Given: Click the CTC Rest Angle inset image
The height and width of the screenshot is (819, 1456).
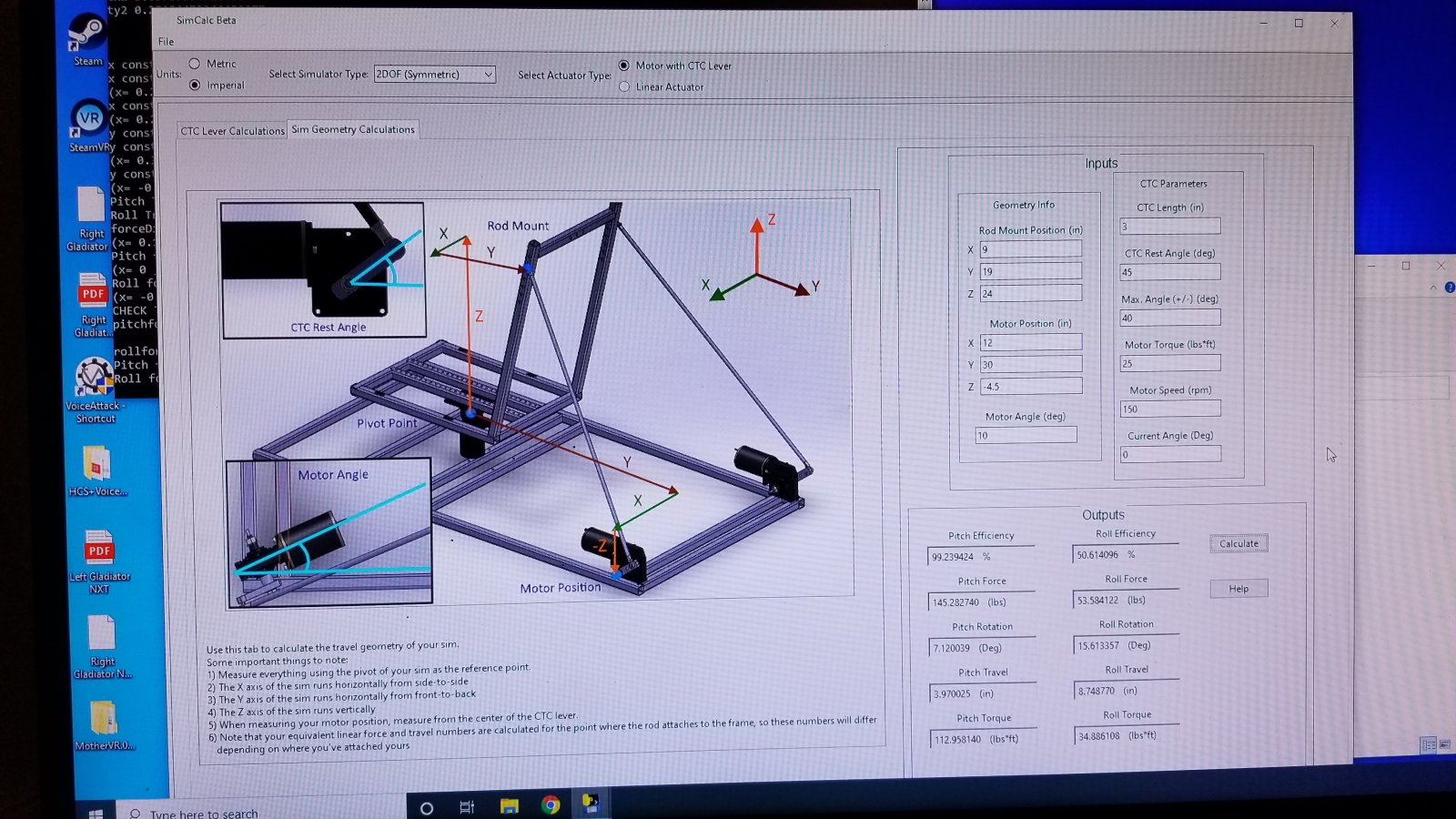Looking at the screenshot, I should point(324,270).
